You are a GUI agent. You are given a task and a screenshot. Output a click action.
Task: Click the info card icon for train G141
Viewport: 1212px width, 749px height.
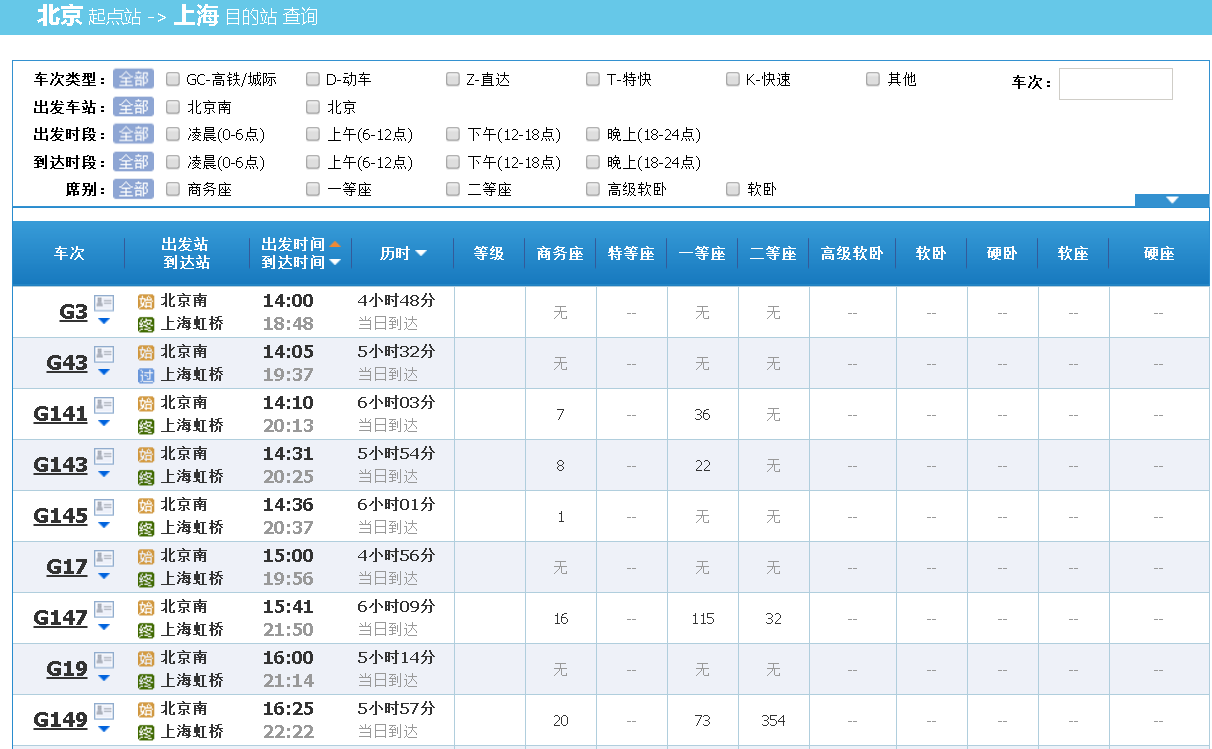tap(104, 404)
